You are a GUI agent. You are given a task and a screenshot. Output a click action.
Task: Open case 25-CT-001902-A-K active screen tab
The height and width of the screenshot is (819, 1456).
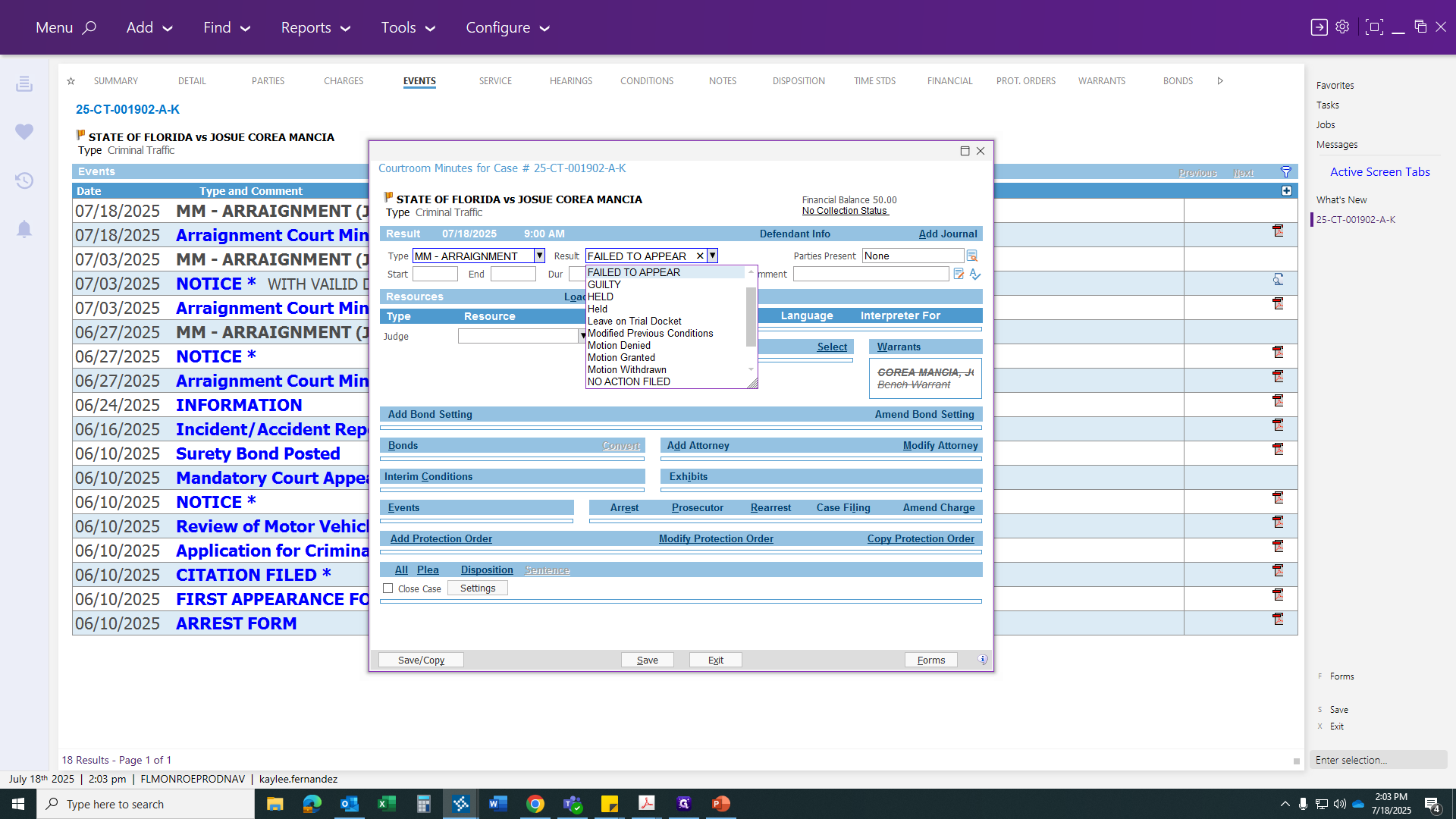1355,220
